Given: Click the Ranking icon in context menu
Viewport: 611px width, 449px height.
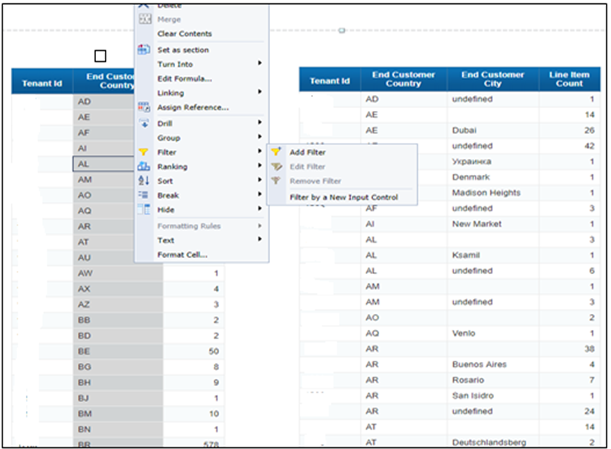Looking at the screenshot, I should click(143, 166).
